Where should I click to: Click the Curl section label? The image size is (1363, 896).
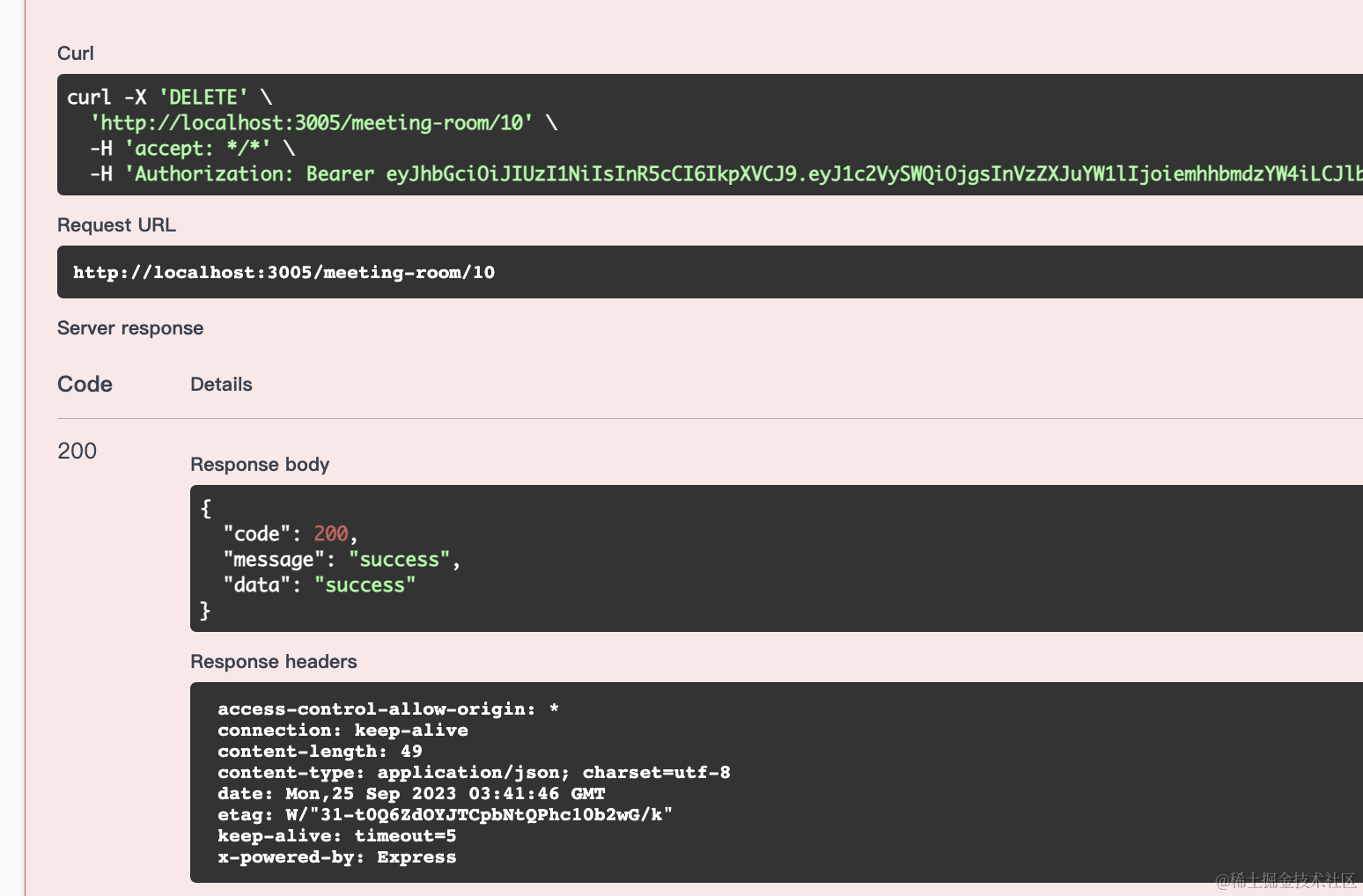coord(75,54)
